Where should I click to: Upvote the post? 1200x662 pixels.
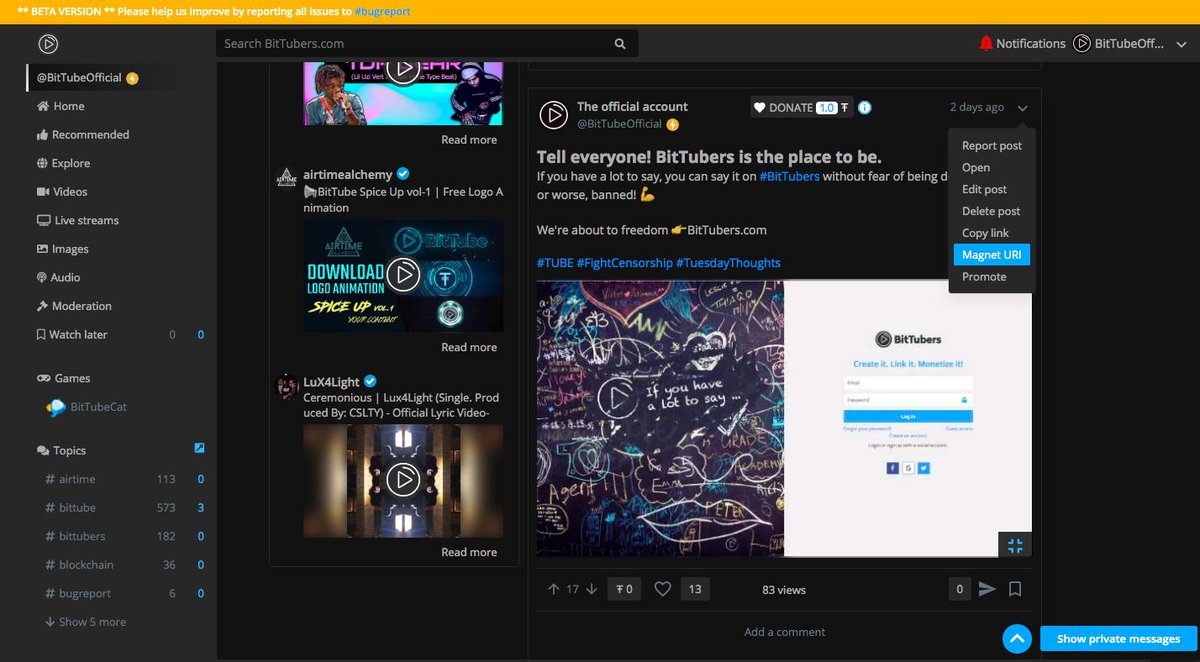pyautogui.click(x=553, y=589)
